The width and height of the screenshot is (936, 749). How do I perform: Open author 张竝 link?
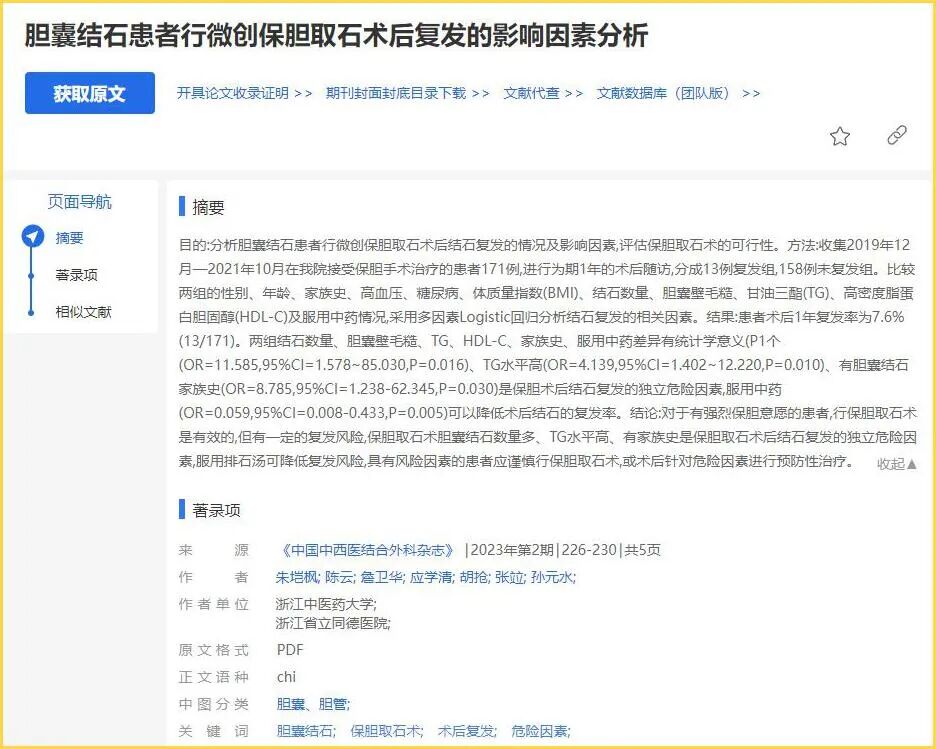509,577
